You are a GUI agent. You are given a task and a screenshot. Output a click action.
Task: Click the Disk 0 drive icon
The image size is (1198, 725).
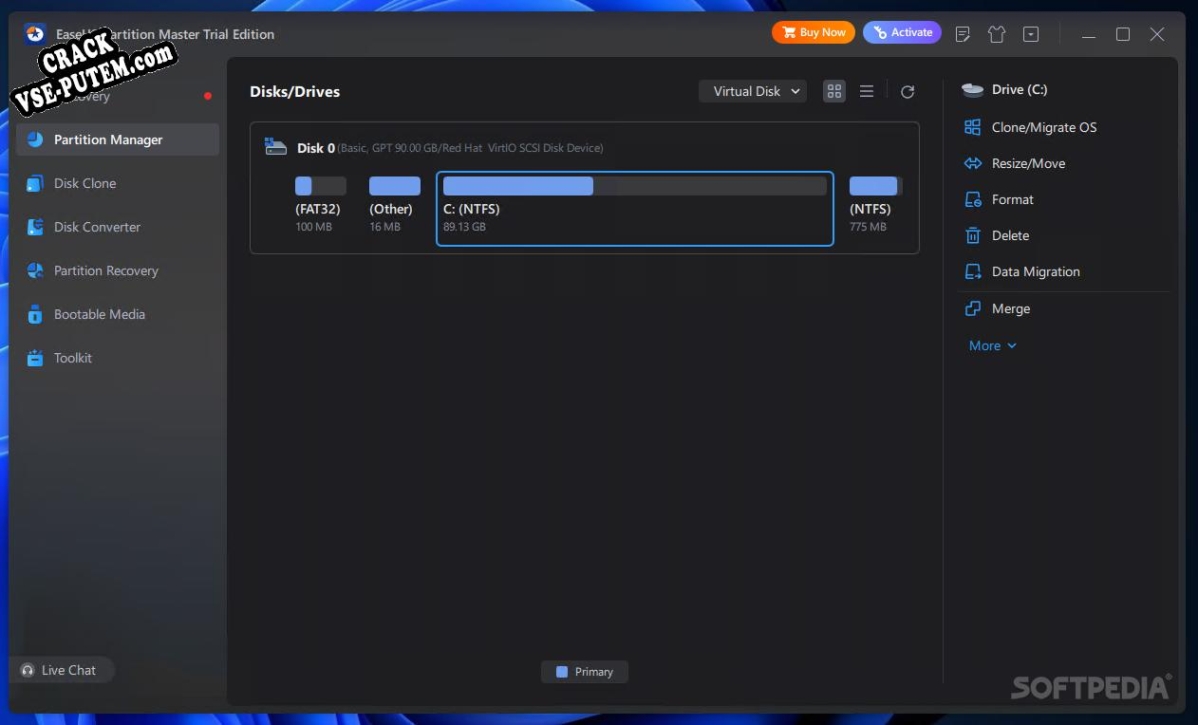(x=275, y=146)
